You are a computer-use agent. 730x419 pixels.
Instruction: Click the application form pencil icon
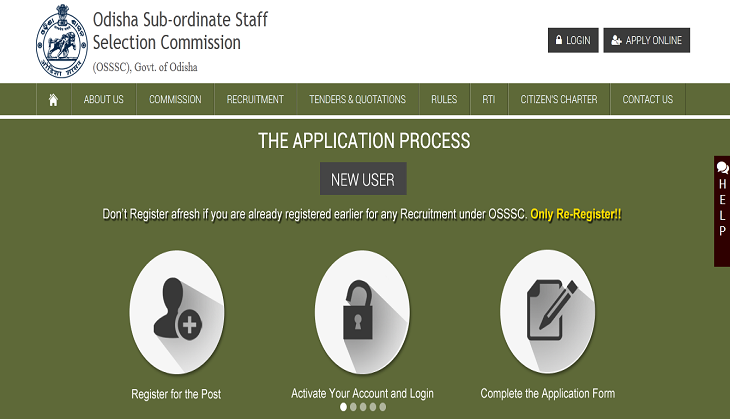coord(548,311)
